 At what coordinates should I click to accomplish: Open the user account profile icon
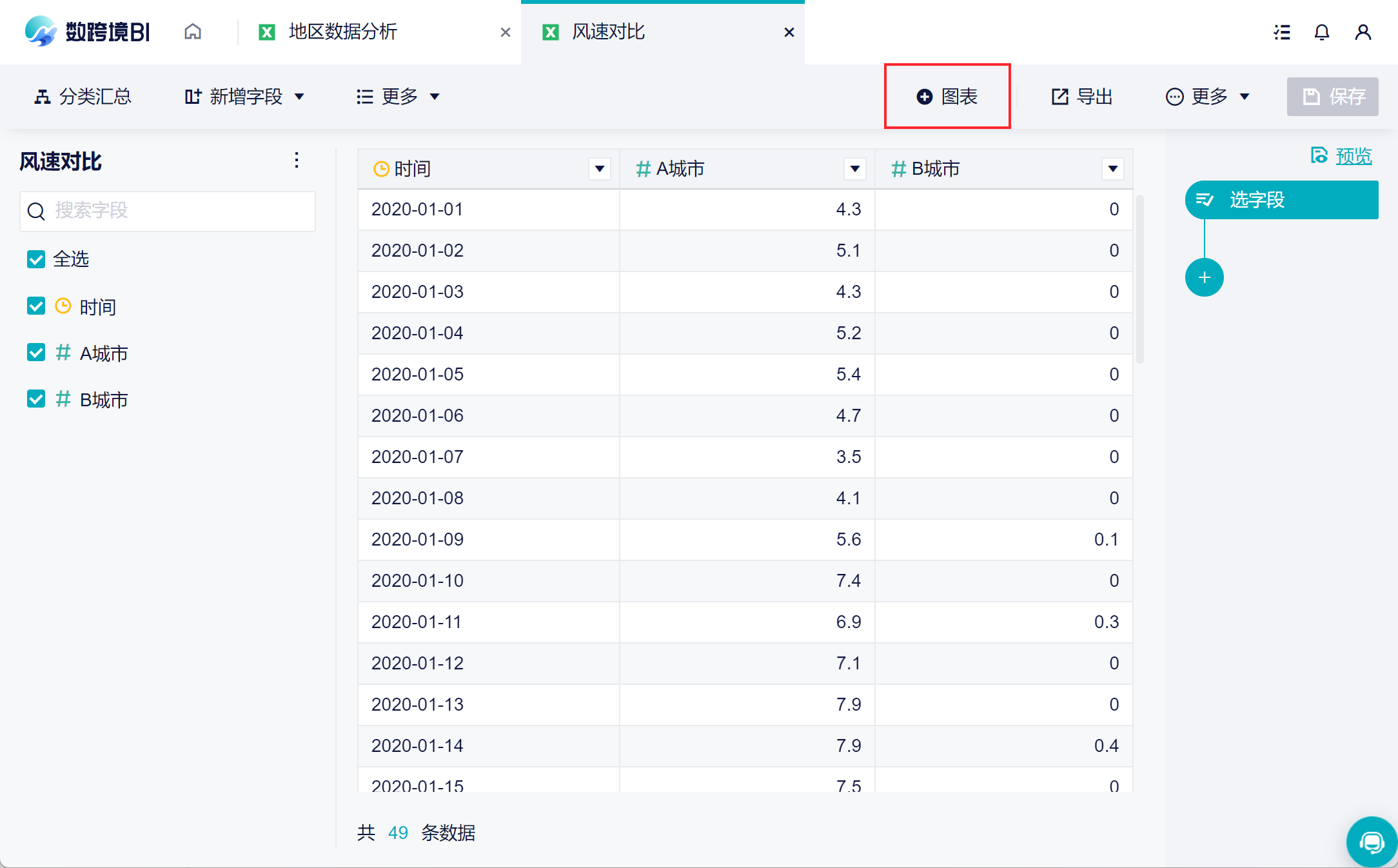tap(1363, 32)
